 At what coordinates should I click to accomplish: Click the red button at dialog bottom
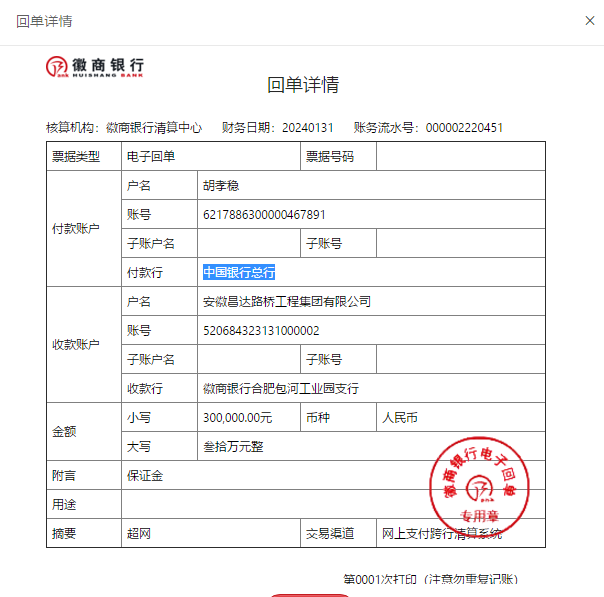(x=311, y=594)
